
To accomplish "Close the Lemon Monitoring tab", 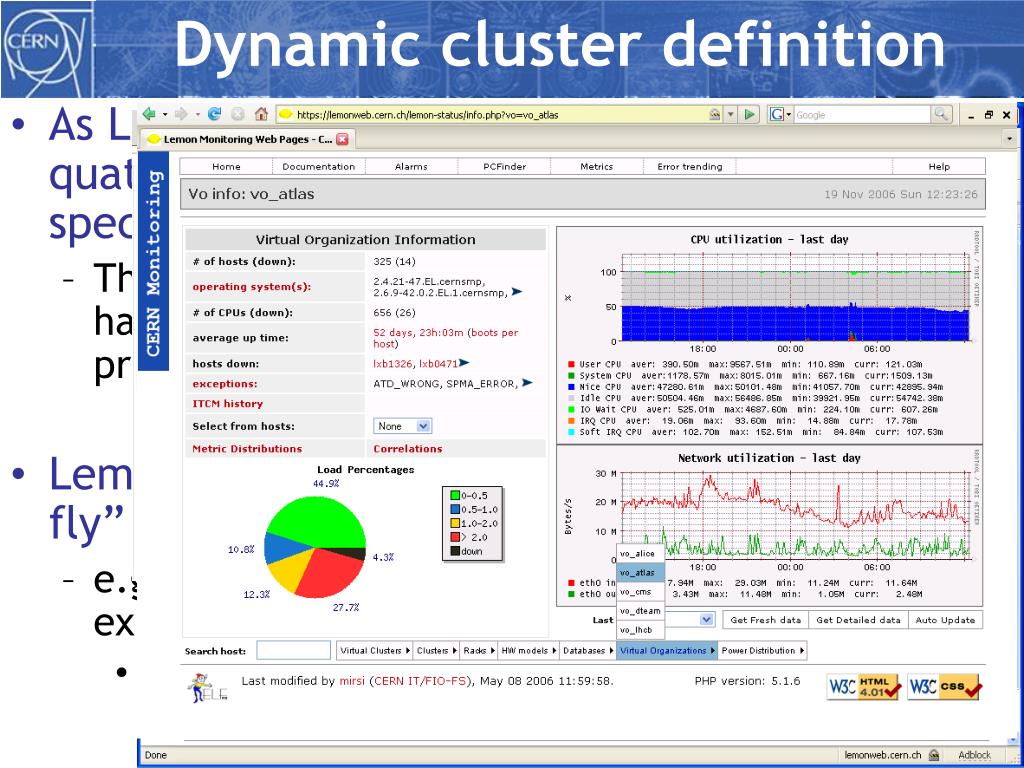I will tap(342, 139).
